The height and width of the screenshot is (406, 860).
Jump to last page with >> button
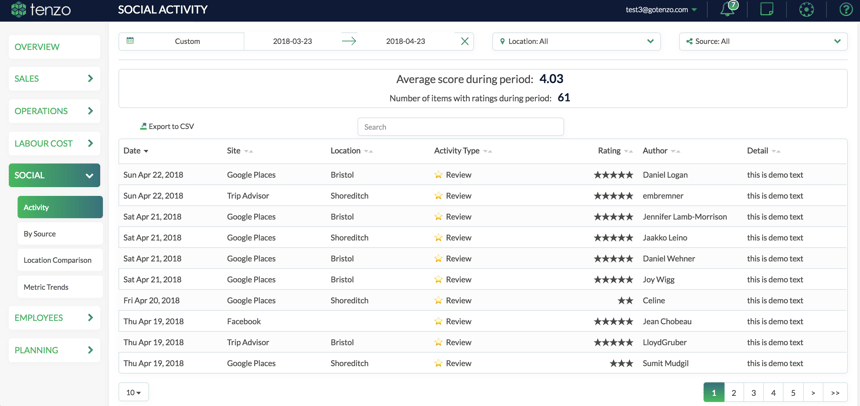pos(835,393)
